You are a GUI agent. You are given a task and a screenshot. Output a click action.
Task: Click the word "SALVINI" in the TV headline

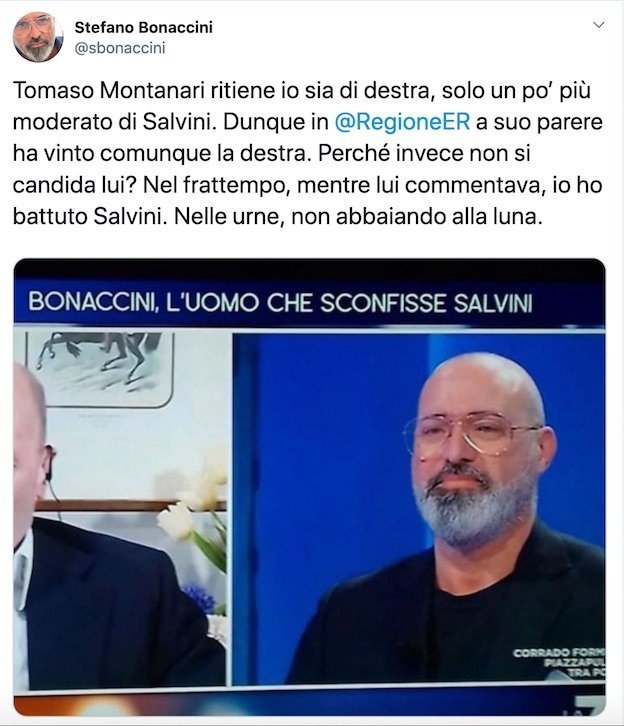(493, 303)
